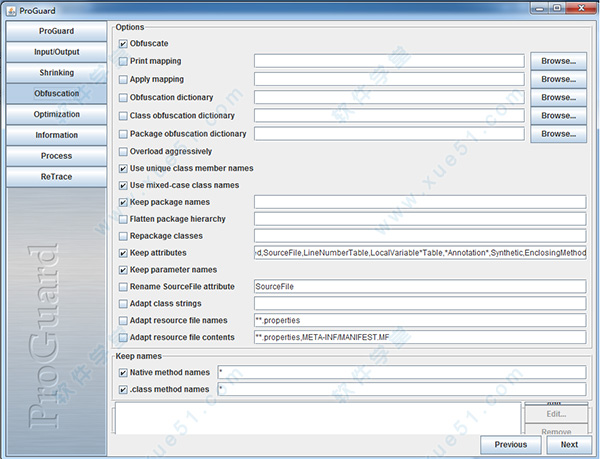This screenshot has width=600, height=459.
Task: Open the Shrinking tab
Action: 56,73
